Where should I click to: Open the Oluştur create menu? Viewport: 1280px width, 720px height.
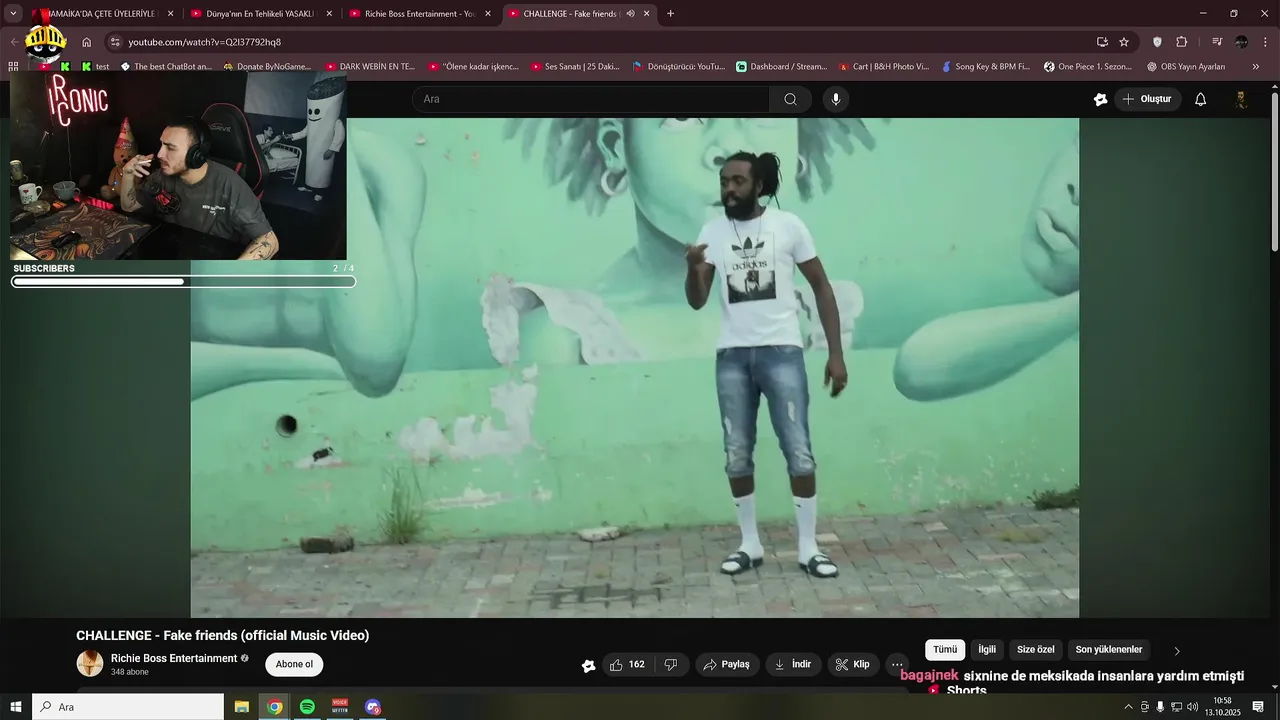point(1148,99)
